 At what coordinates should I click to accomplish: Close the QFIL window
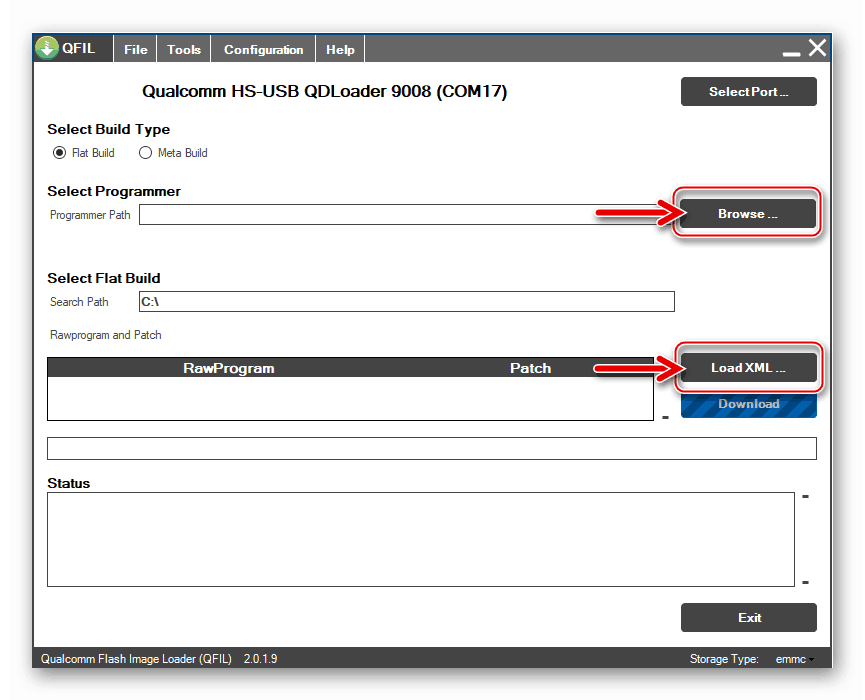(818, 48)
